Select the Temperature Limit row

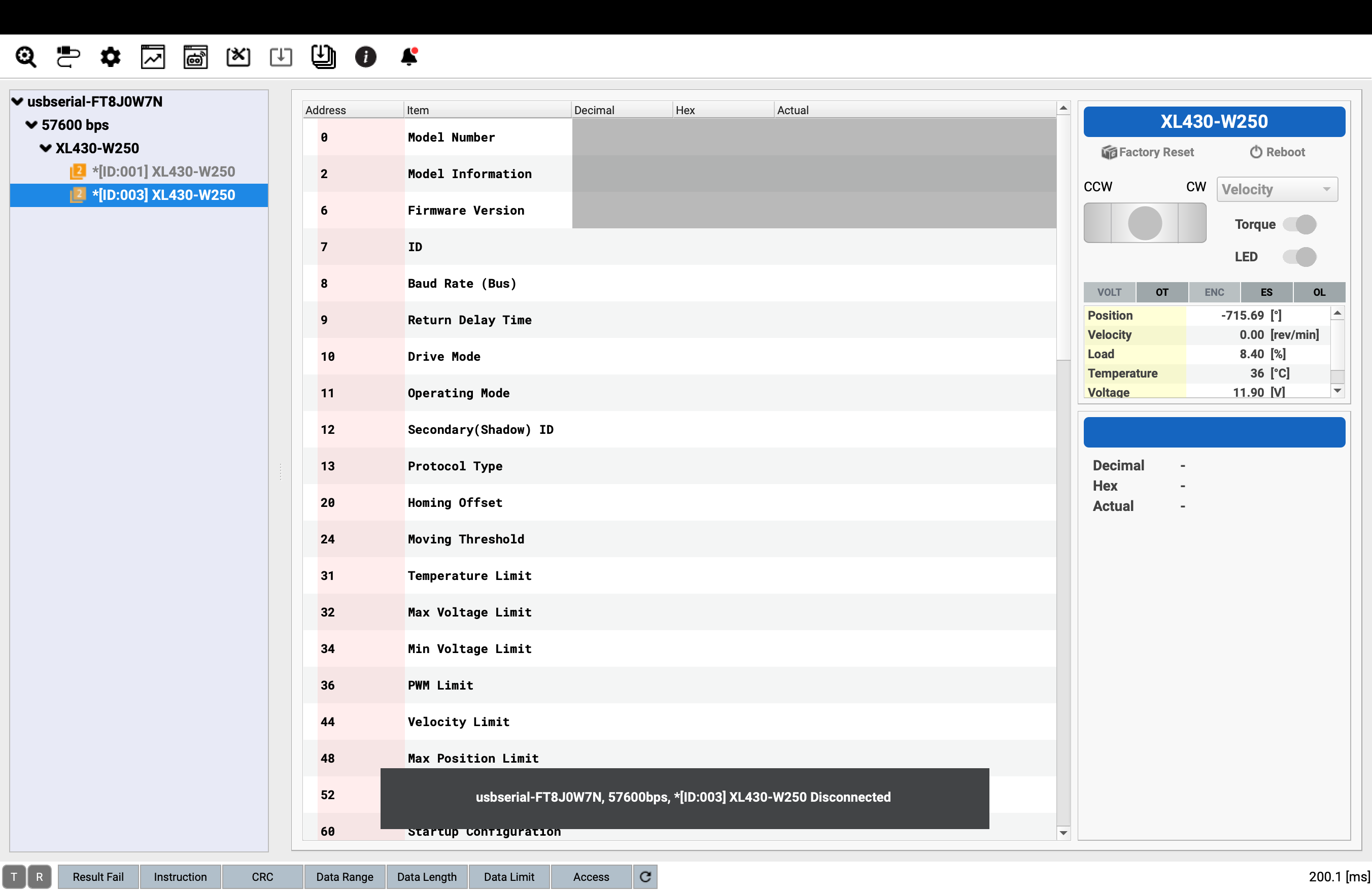pyautogui.click(x=680, y=576)
